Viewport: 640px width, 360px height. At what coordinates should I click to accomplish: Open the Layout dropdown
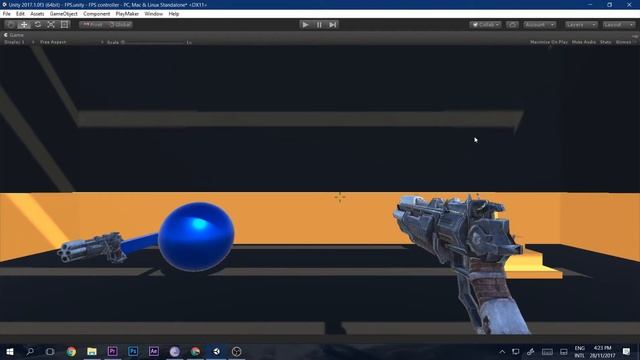[x=619, y=24]
